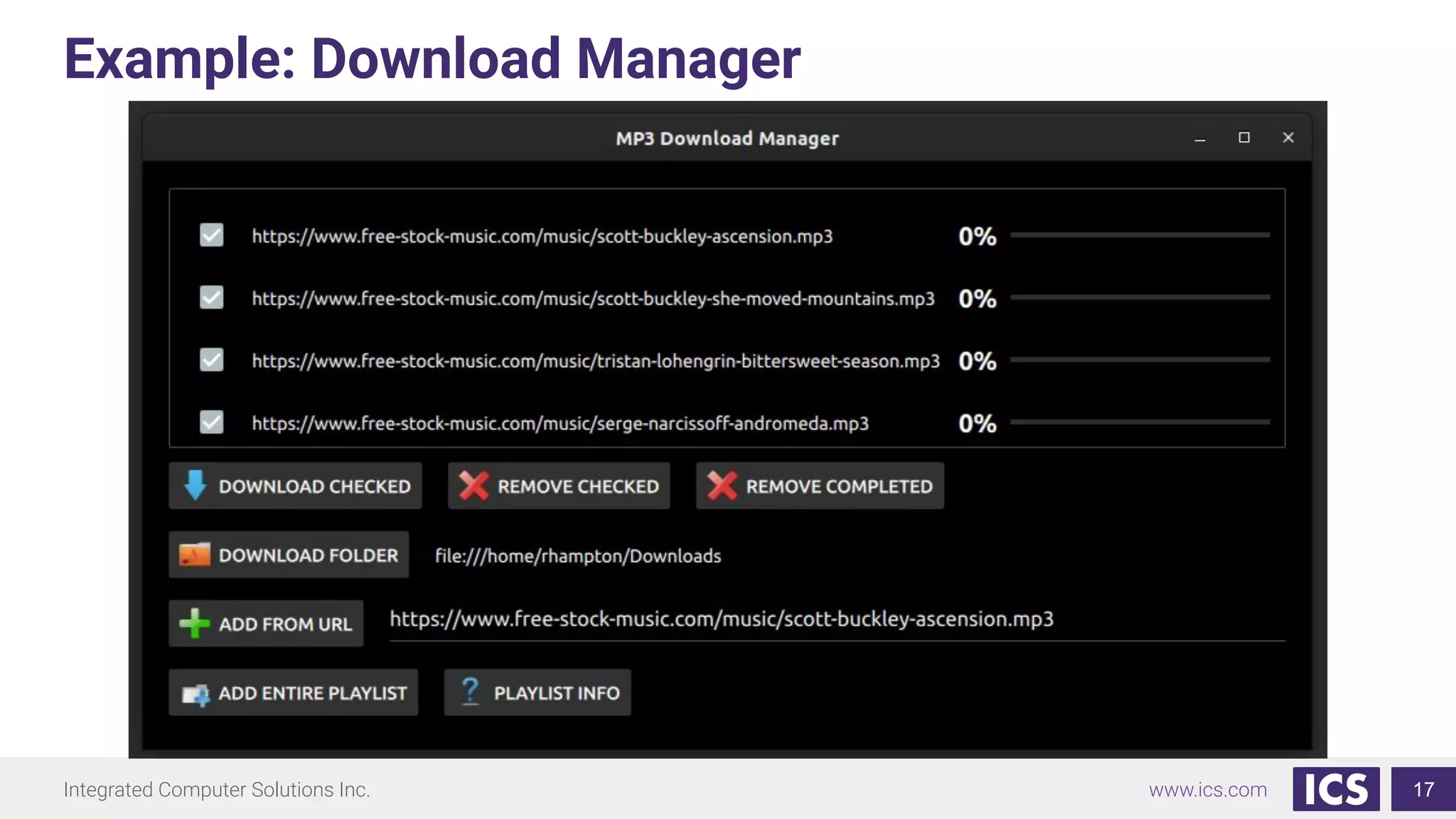
Task: Click the red X icon on Remove Checked
Action: point(473,486)
